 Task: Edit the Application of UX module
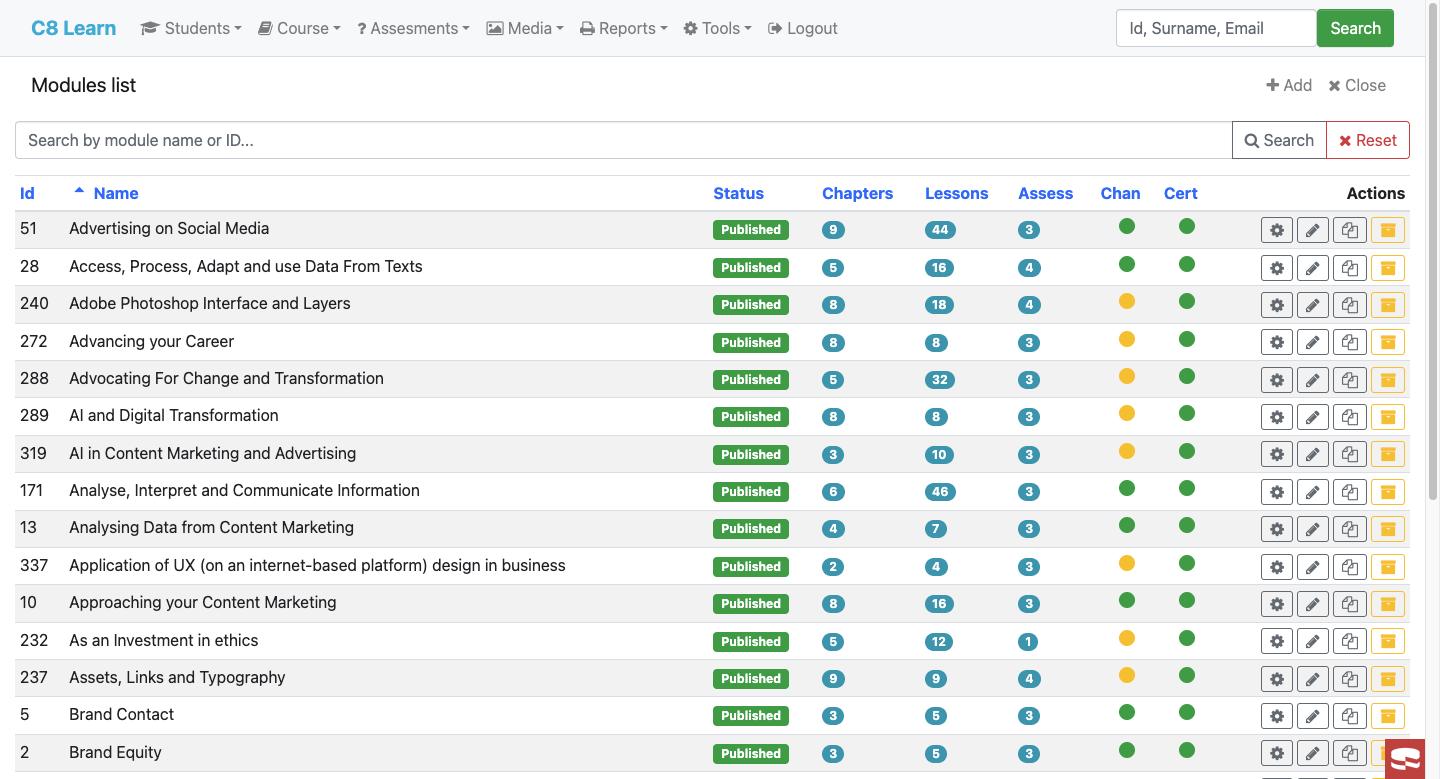[x=1313, y=567]
